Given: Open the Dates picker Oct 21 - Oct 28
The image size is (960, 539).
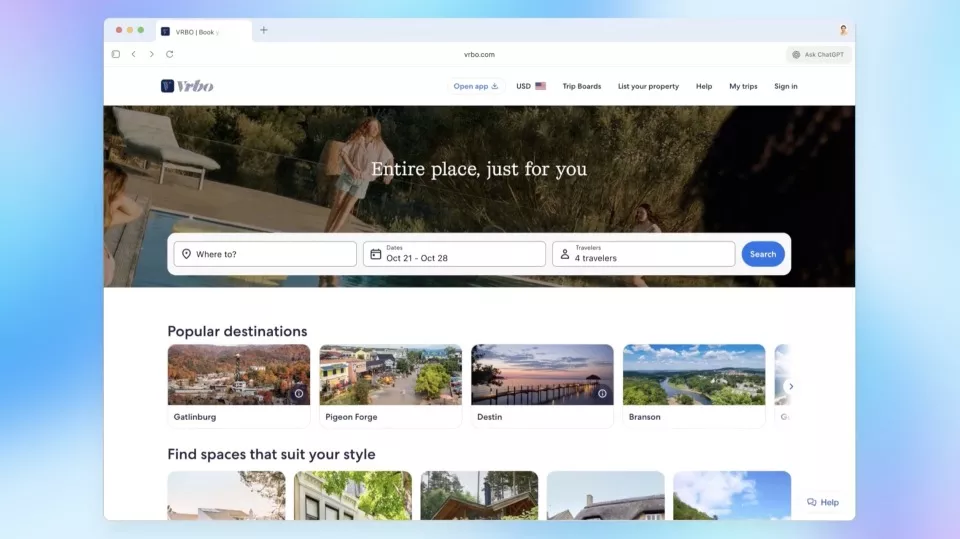Looking at the screenshot, I should click(454, 254).
